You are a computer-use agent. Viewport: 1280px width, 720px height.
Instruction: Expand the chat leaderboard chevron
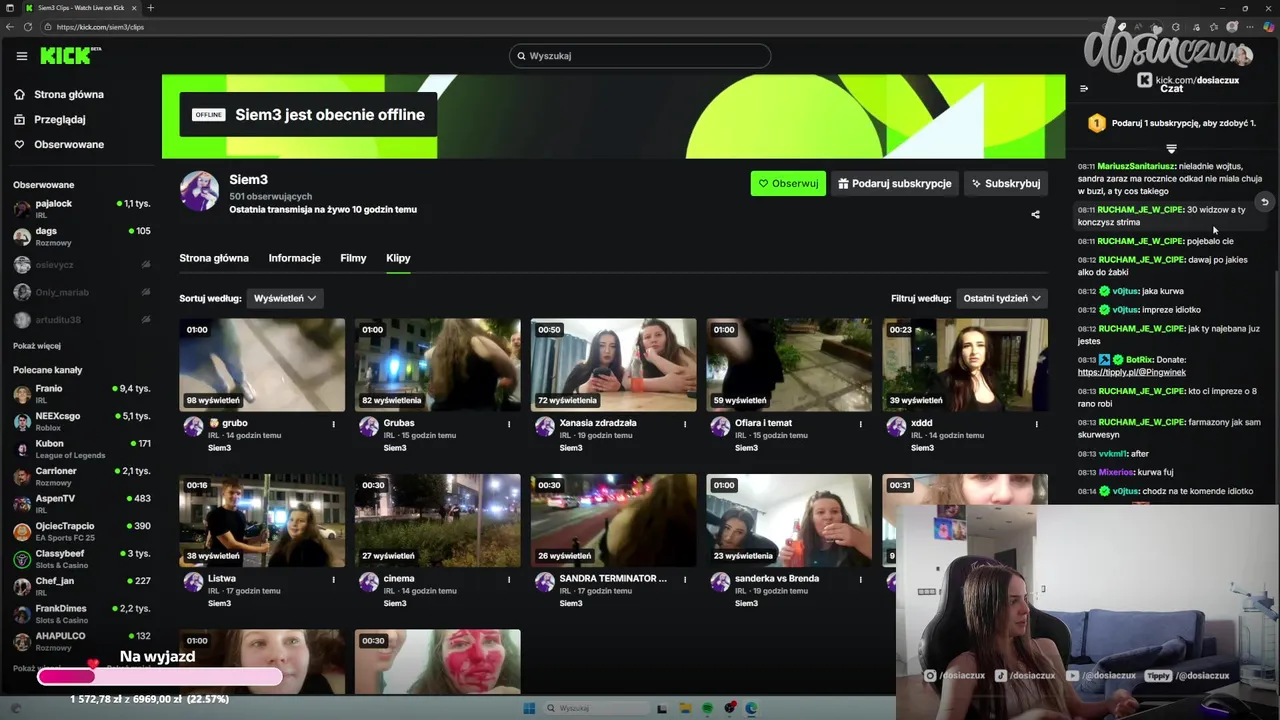point(1171,149)
